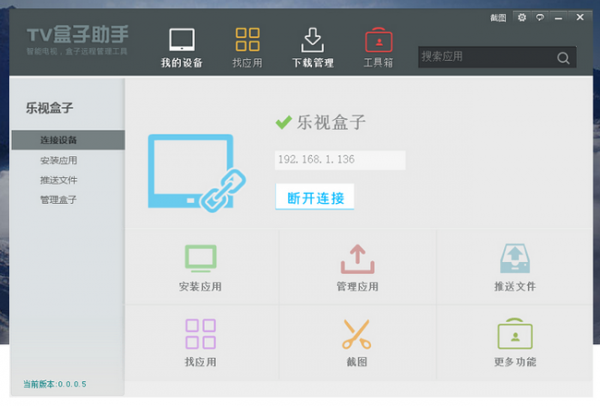Click the IP address field 192.168.1.136
Screen dimensions: 600x406
click(x=340, y=160)
